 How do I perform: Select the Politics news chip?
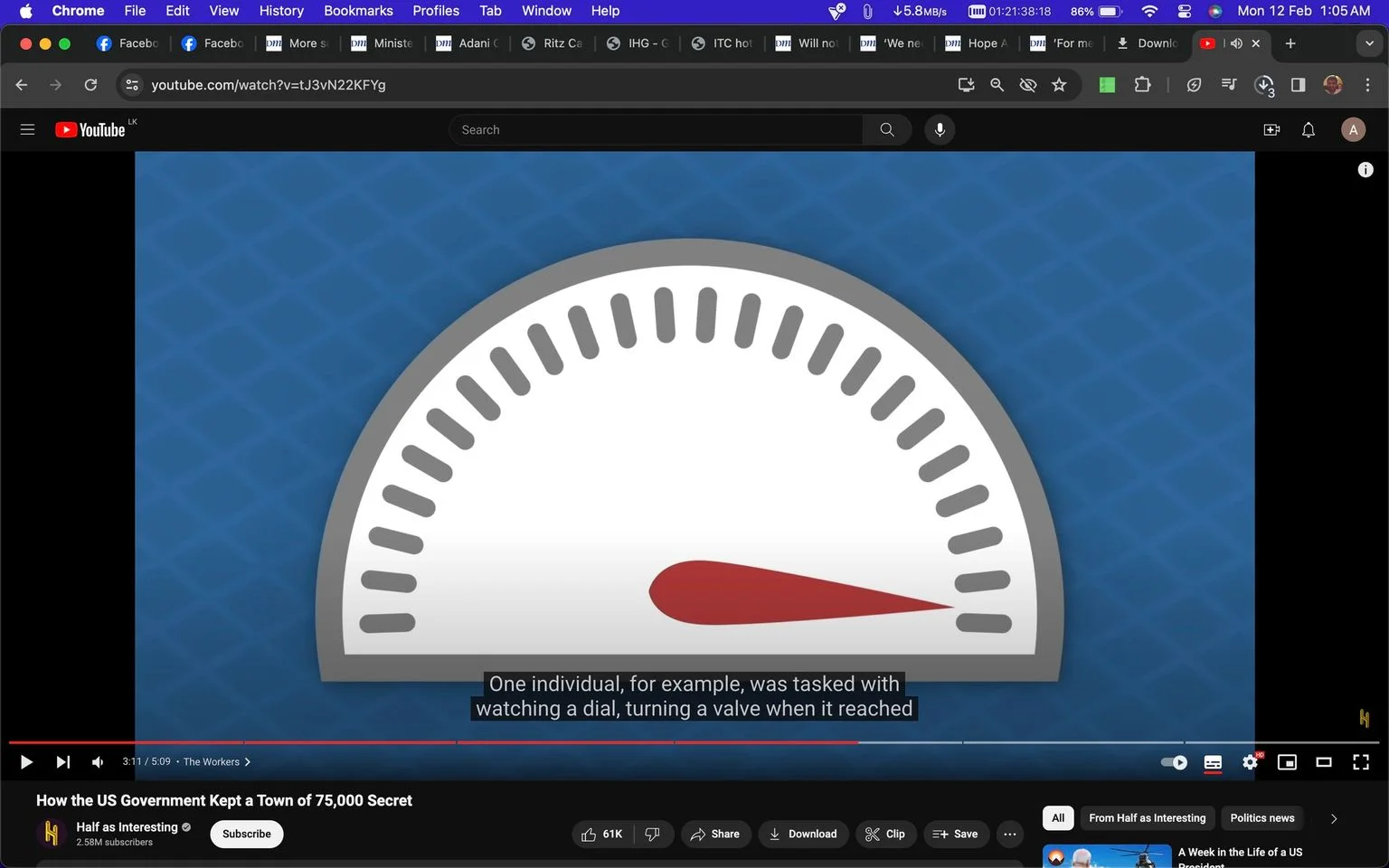1262,818
